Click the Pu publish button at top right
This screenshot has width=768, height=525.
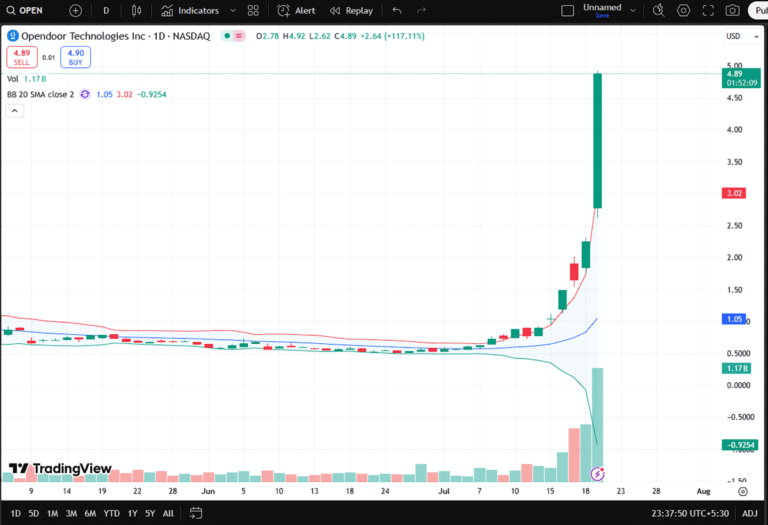point(759,10)
